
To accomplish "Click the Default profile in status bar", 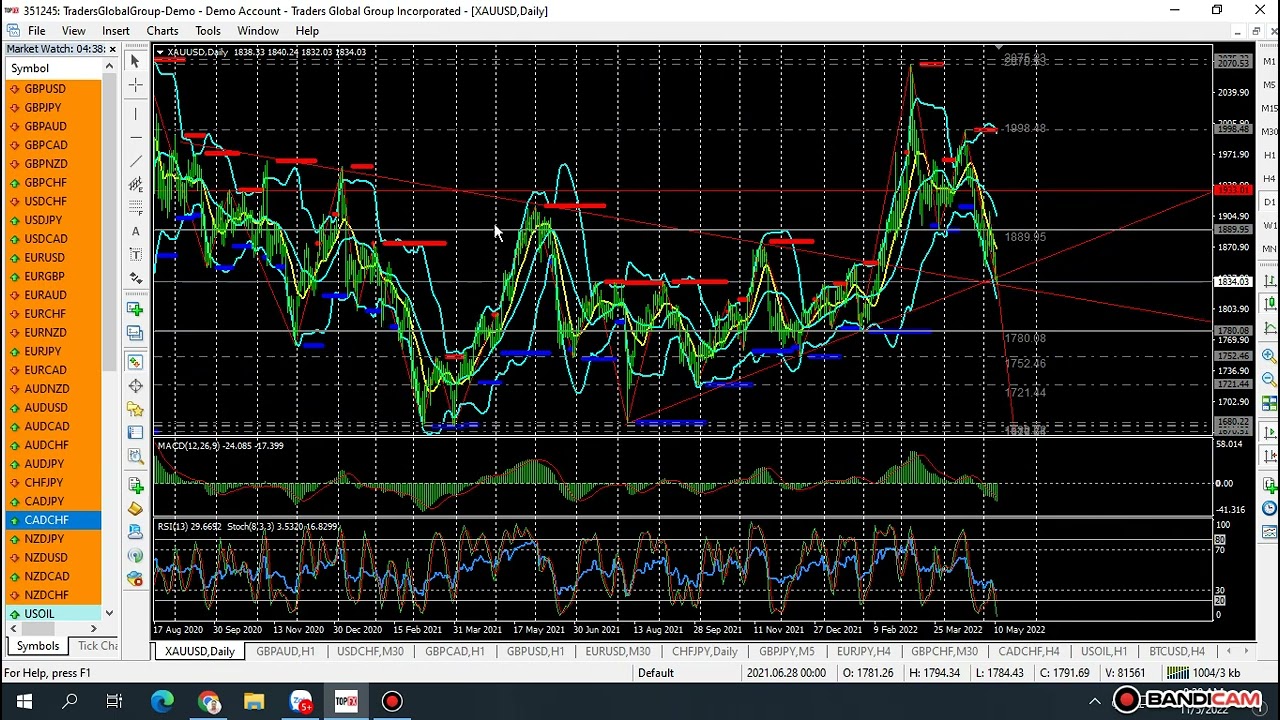I will click(656, 673).
